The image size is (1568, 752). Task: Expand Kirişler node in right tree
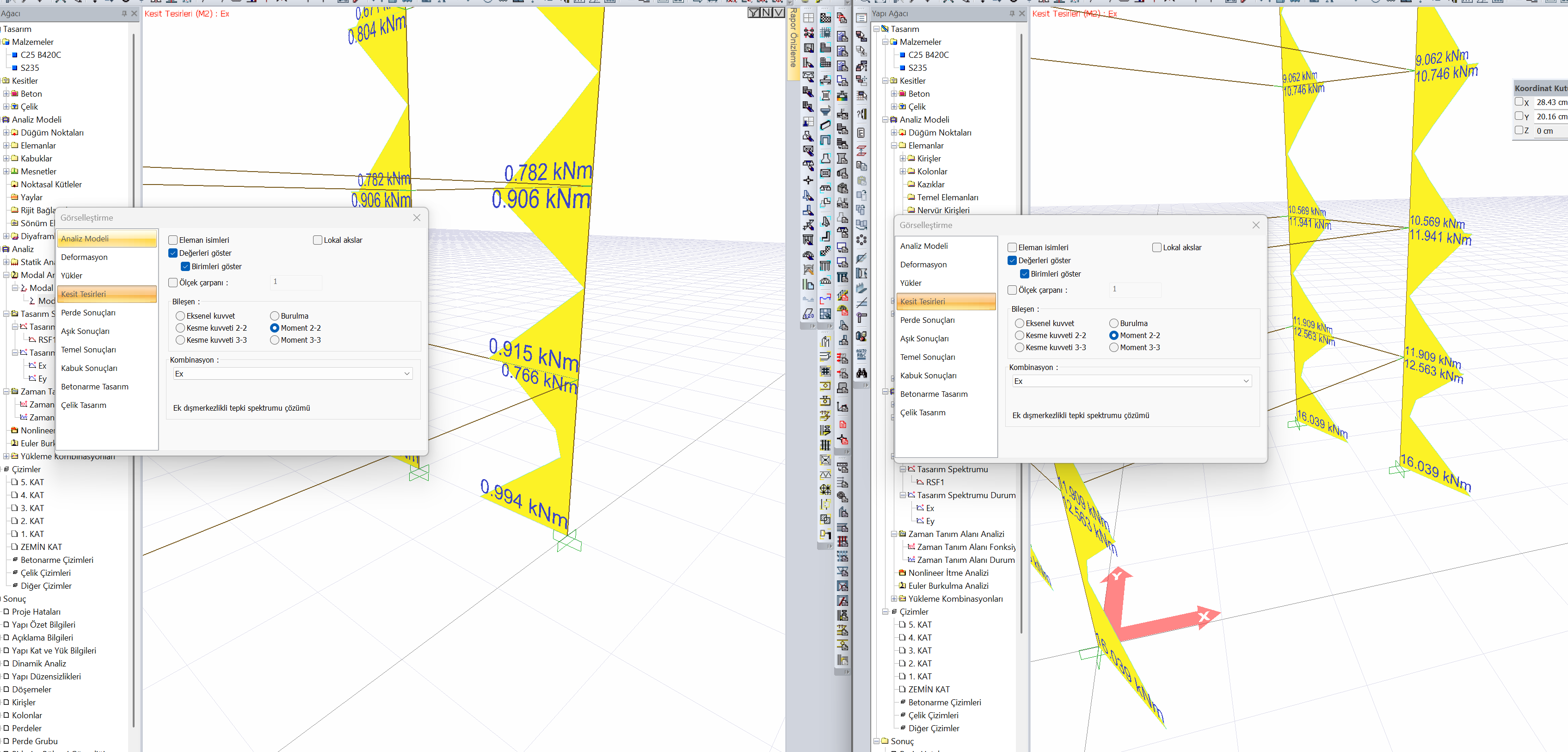(x=904, y=158)
